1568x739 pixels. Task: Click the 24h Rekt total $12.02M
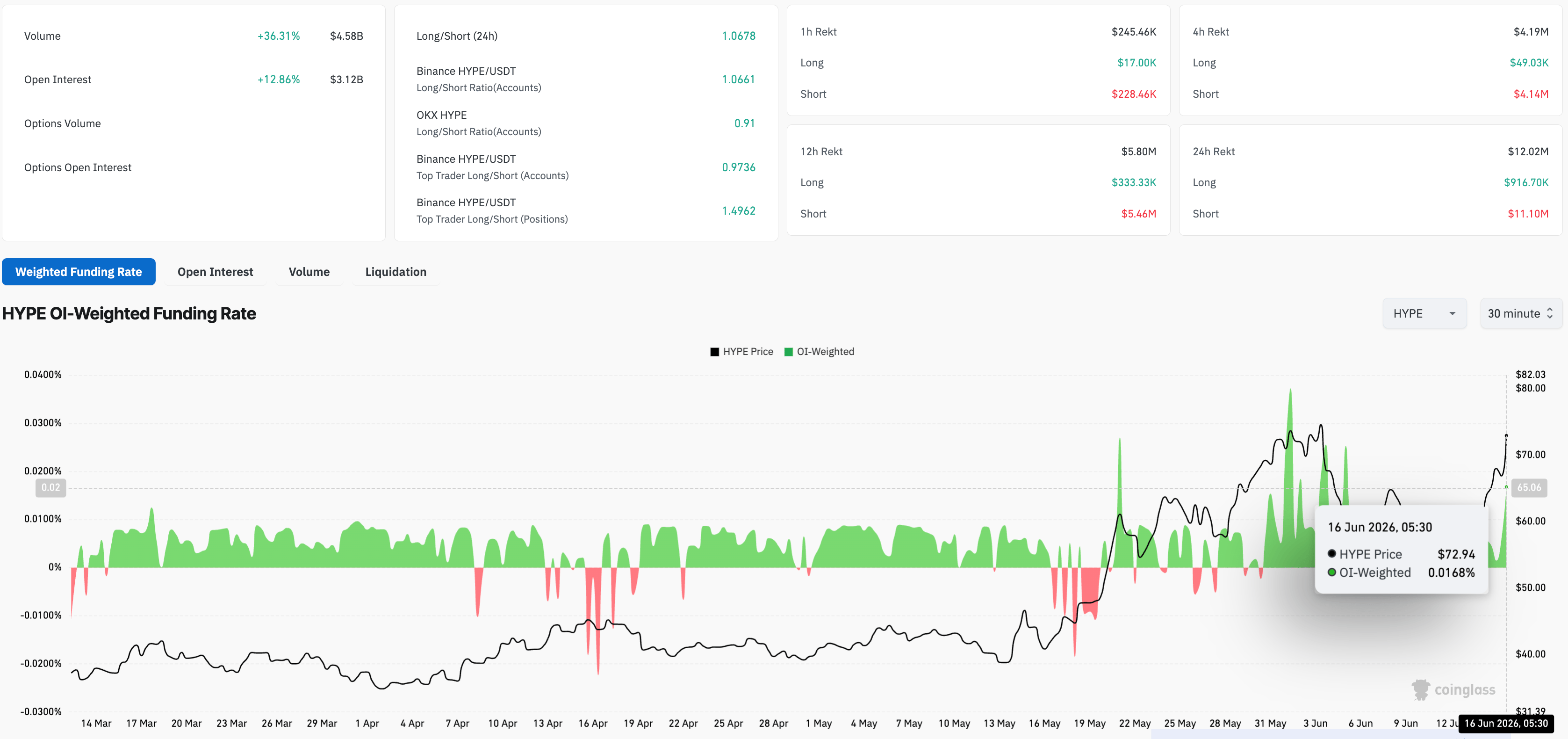tap(1528, 152)
